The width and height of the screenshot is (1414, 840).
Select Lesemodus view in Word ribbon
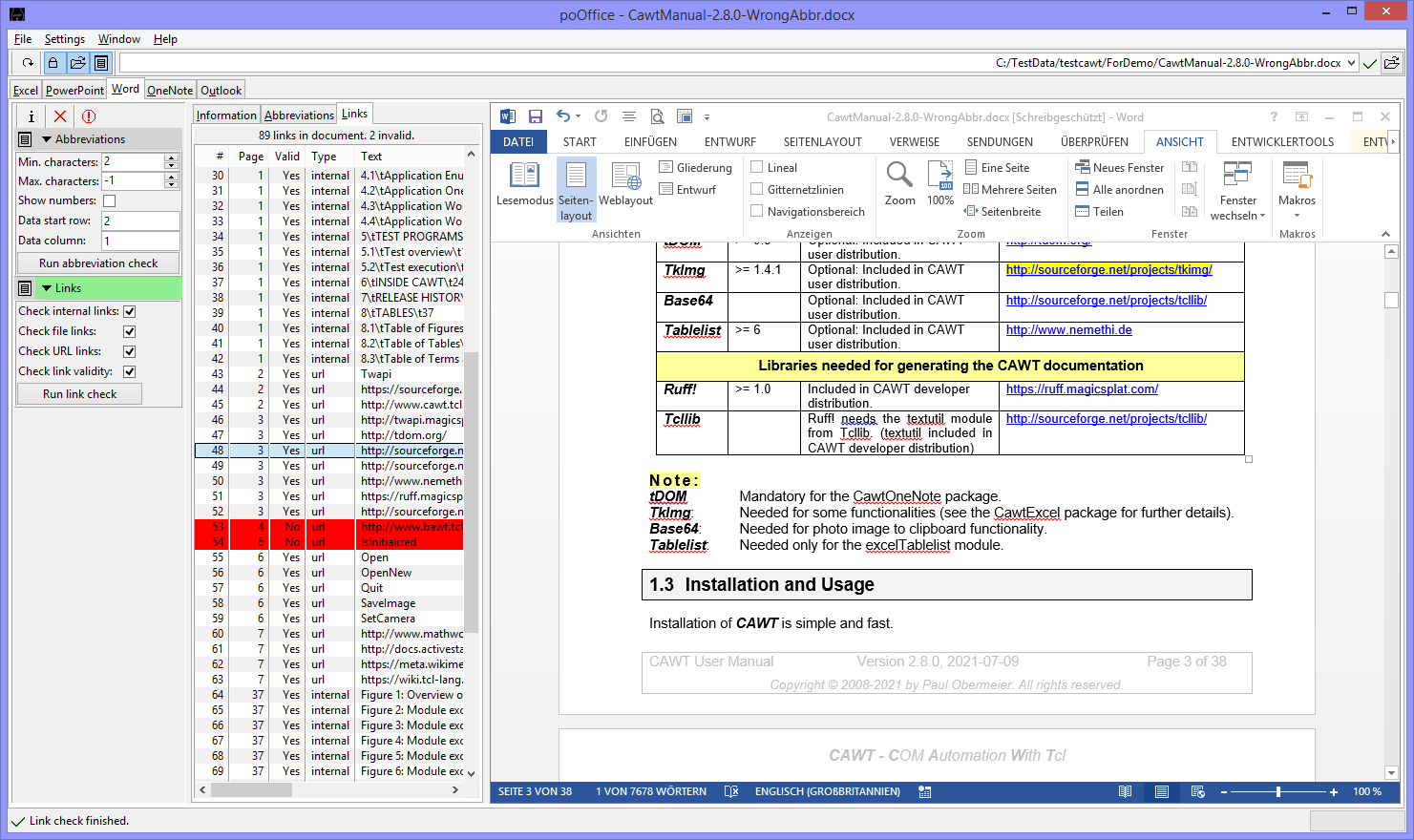click(525, 184)
